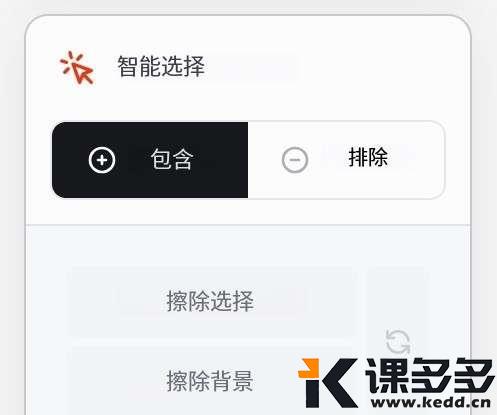Click the 擦除背景 button

[211, 381]
